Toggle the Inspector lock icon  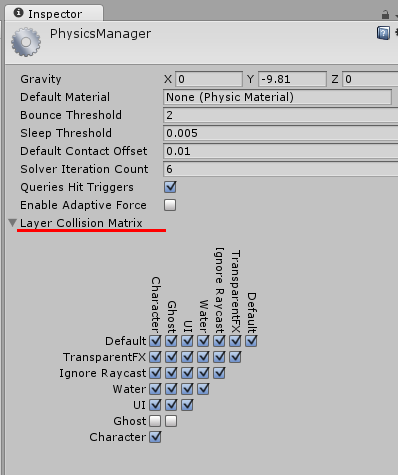tap(385, 14)
